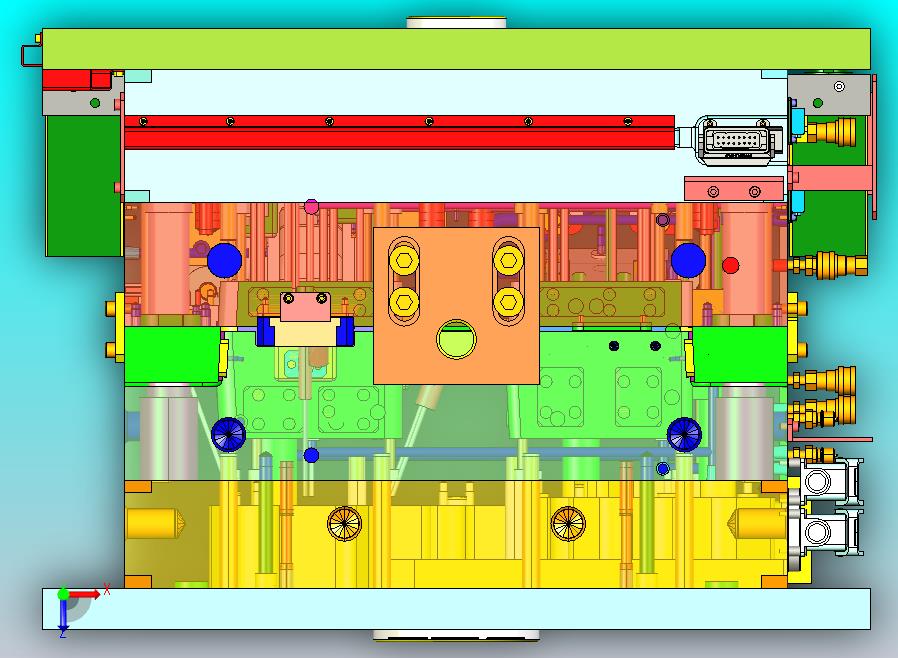Pick the lower-left yellow hex bolt
Image resolution: width=898 pixels, height=658 pixels.
[x=404, y=301]
